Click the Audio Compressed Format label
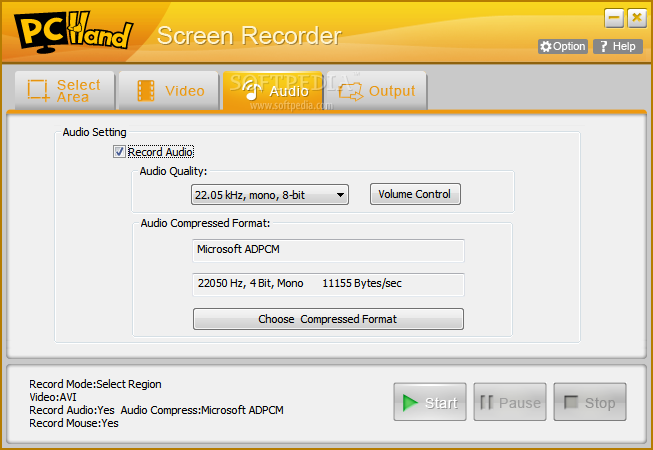The width and height of the screenshot is (653, 450). tap(205, 223)
